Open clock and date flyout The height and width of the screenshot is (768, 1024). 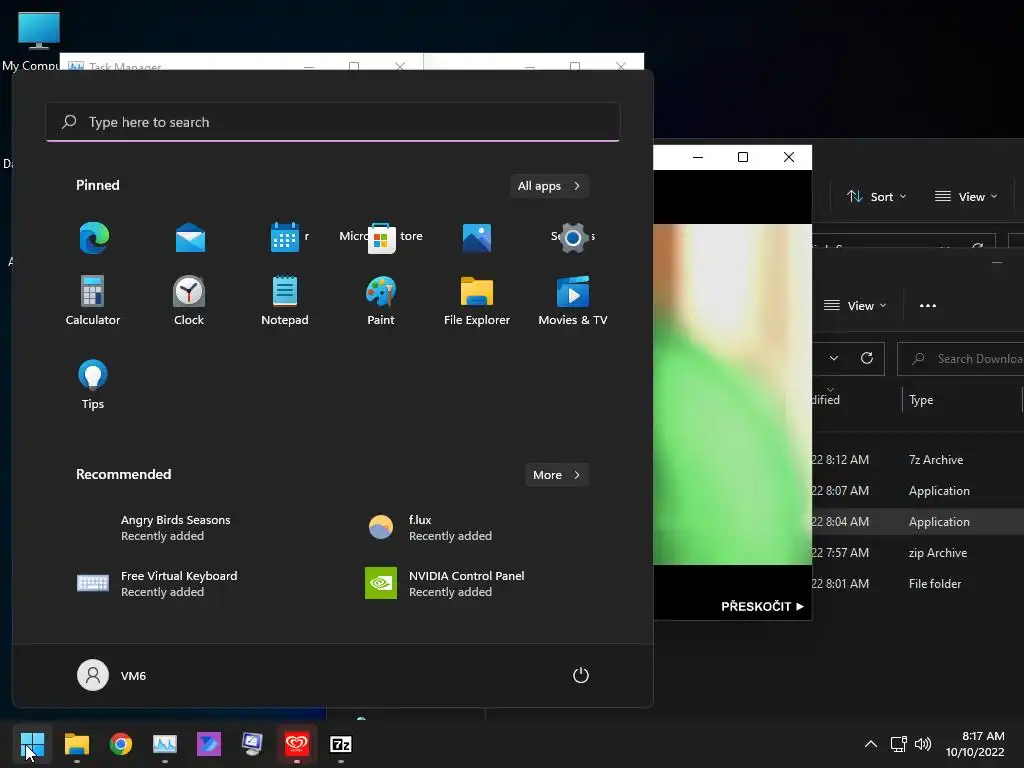975,744
